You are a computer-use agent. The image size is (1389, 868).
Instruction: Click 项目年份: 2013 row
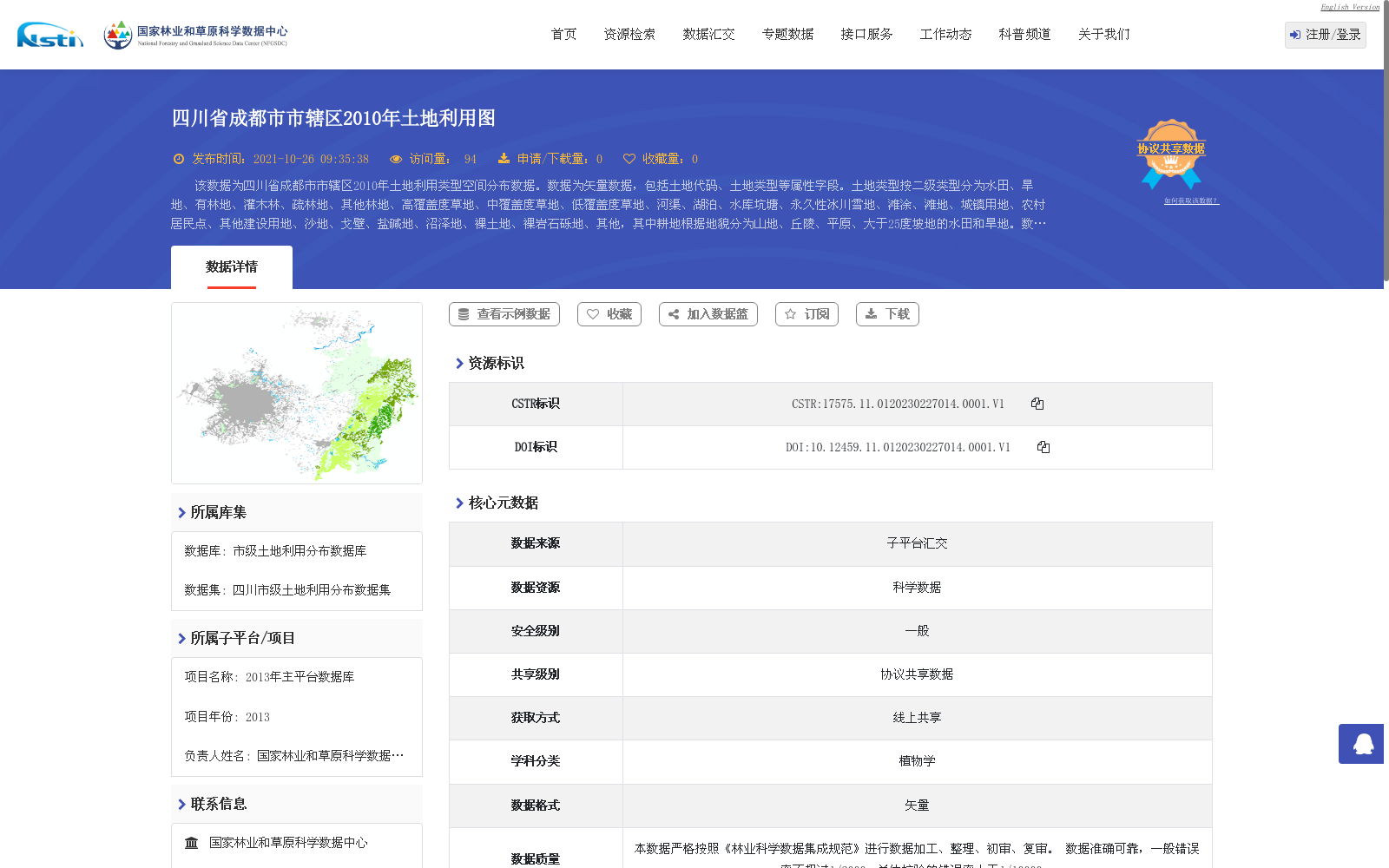click(227, 717)
